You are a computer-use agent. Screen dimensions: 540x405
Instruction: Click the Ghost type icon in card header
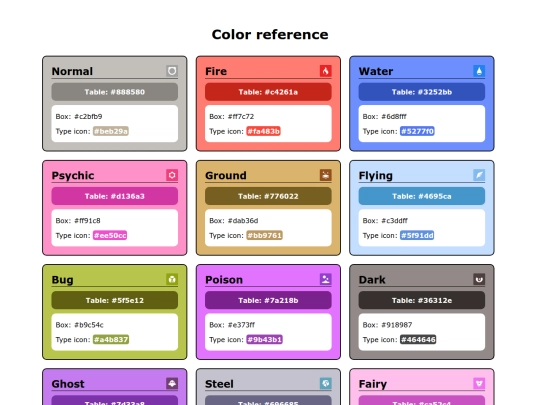(172, 383)
